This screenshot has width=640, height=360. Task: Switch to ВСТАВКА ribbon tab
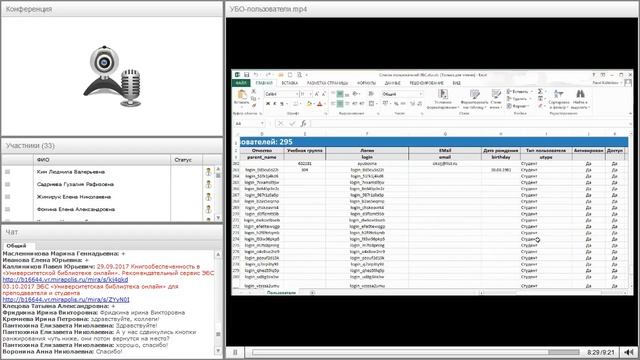pos(290,83)
